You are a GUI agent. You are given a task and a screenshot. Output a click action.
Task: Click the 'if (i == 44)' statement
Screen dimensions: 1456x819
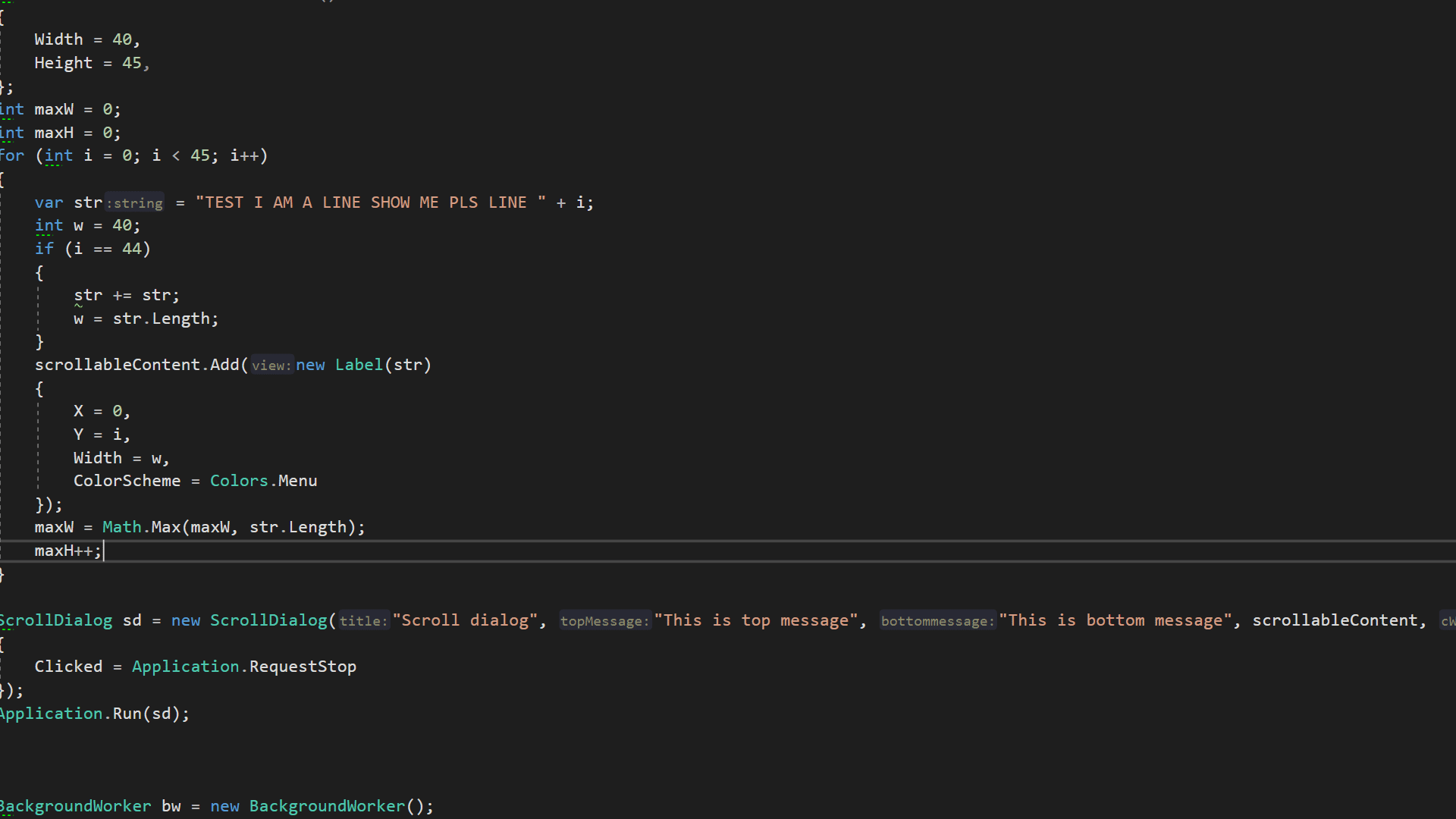(x=93, y=249)
